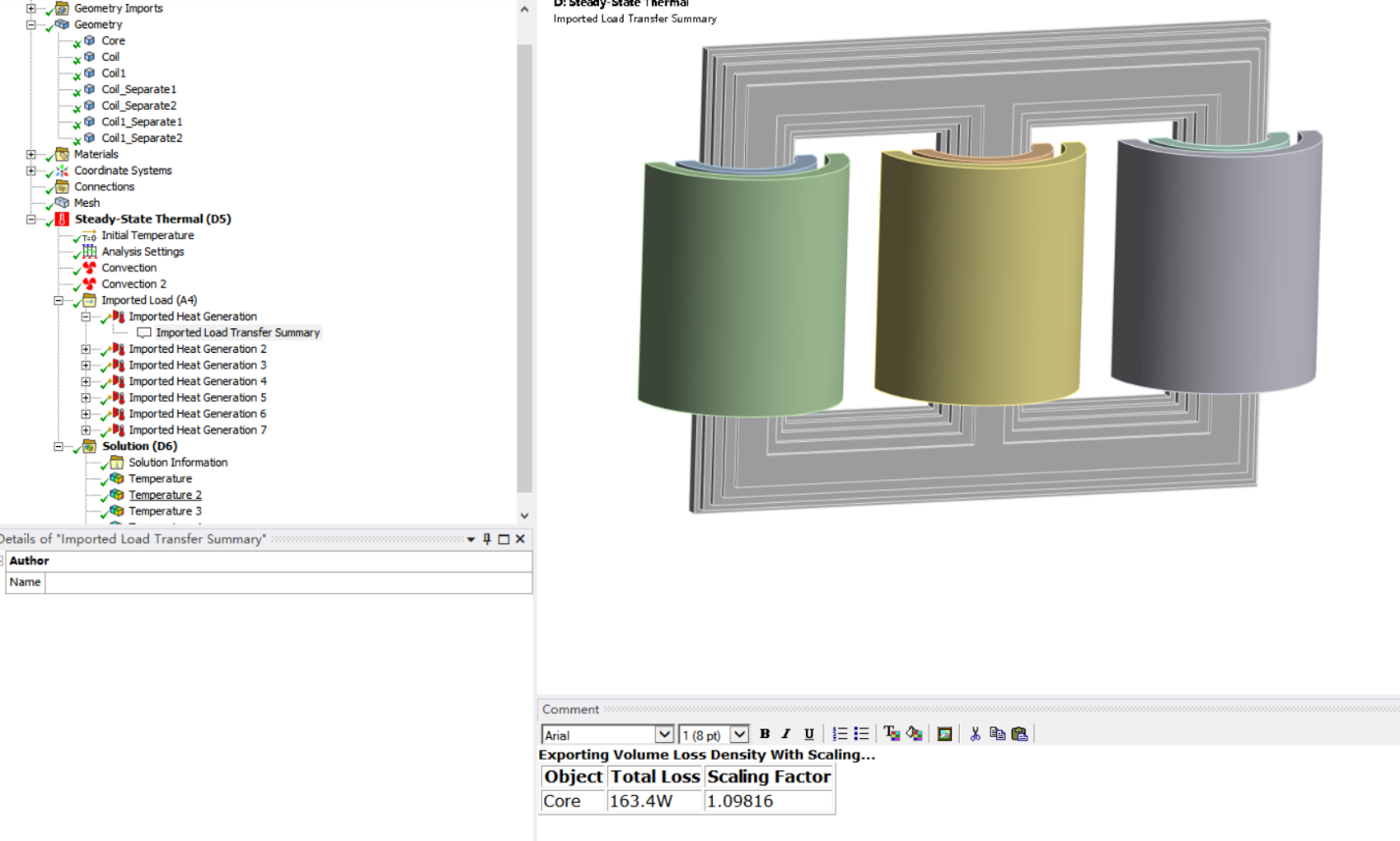Click the numbered list icon in comment toolbar
This screenshot has height=841, width=1400.
(x=839, y=733)
